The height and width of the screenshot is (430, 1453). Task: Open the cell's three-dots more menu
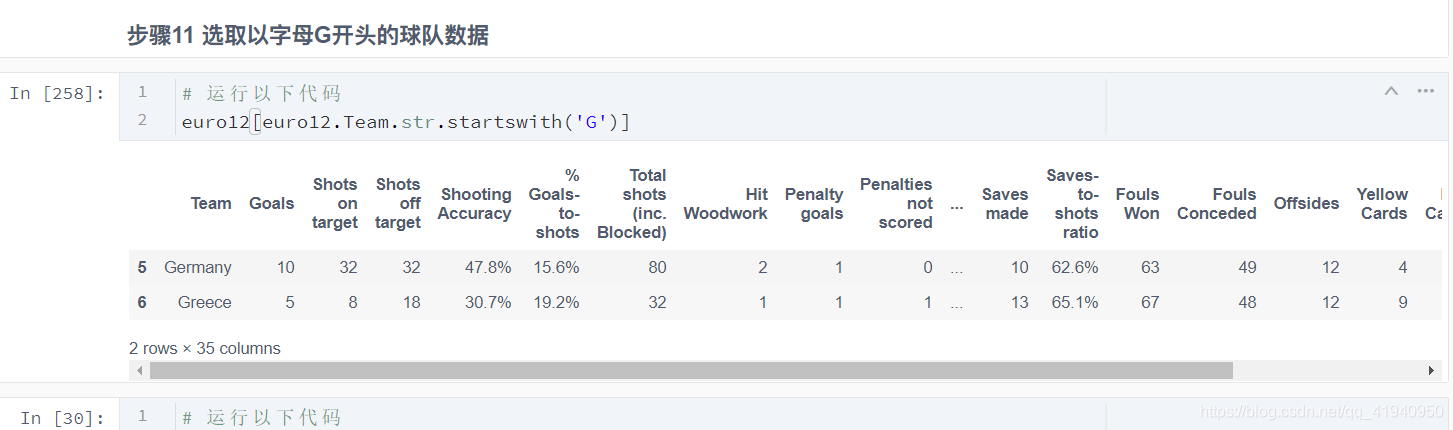tap(1425, 91)
